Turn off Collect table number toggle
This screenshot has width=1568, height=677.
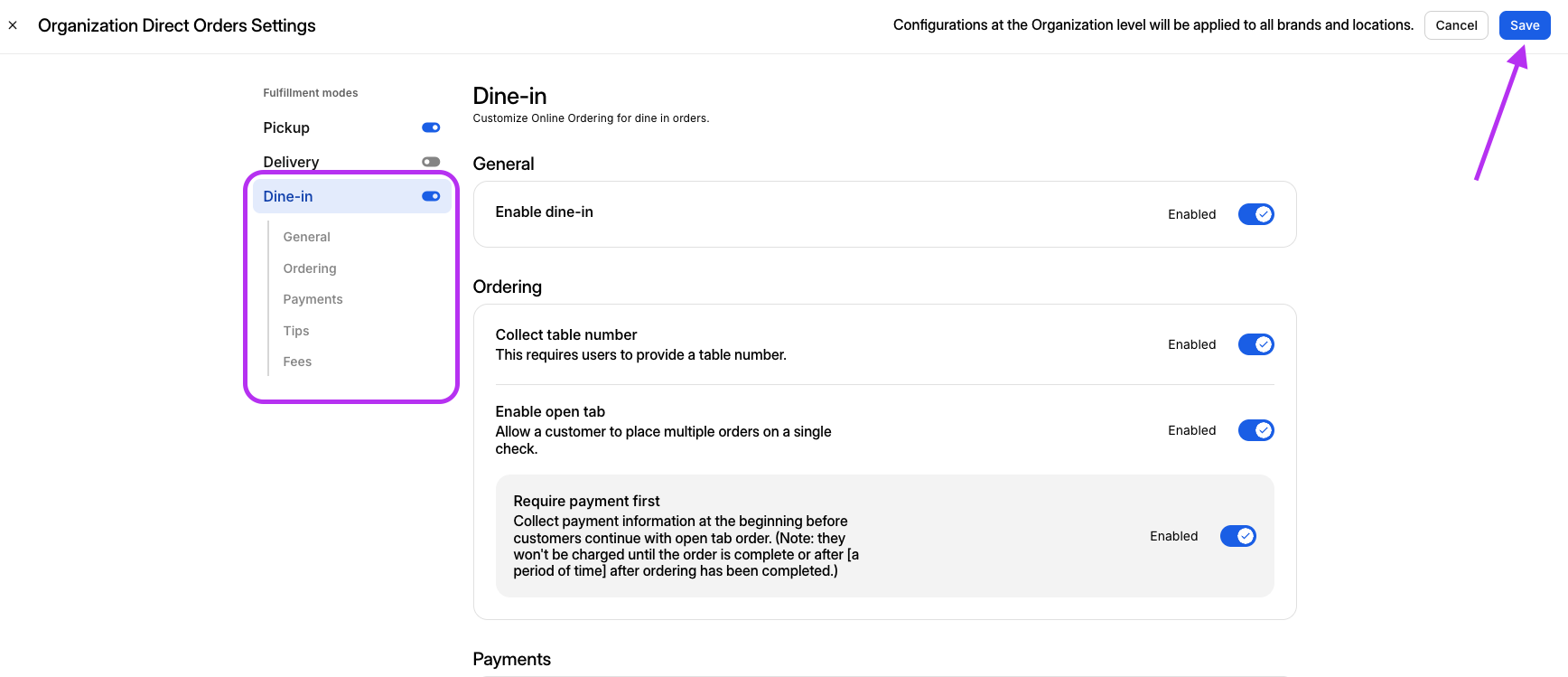coord(1255,344)
